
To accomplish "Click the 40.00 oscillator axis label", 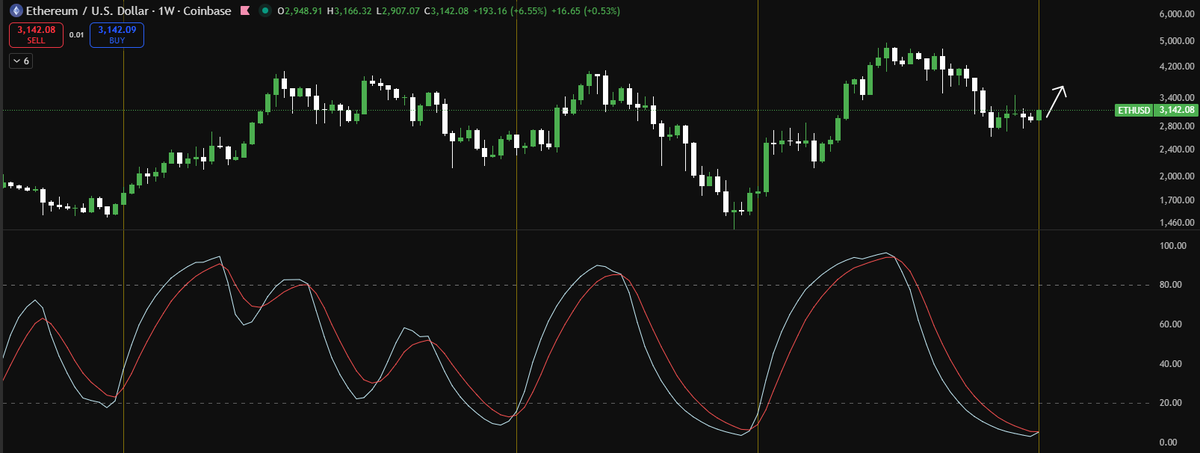I will [1173, 364].
